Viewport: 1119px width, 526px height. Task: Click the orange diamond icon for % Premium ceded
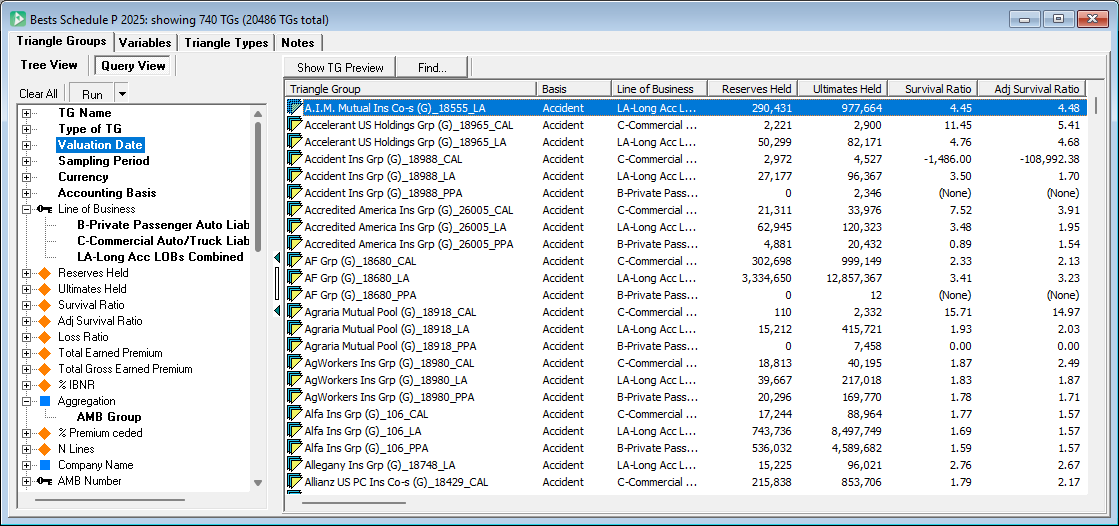point(45,433)
